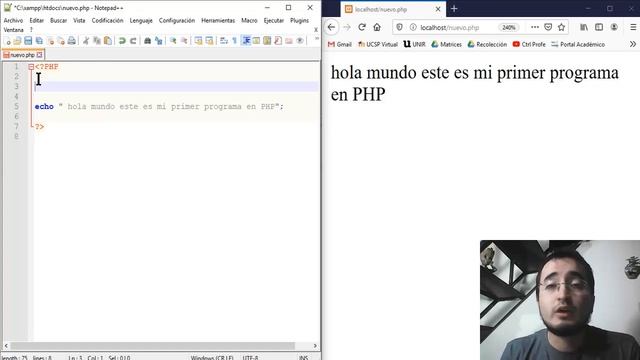Click the Firefox Back button

pyautogui.click(x=331, y=27)
